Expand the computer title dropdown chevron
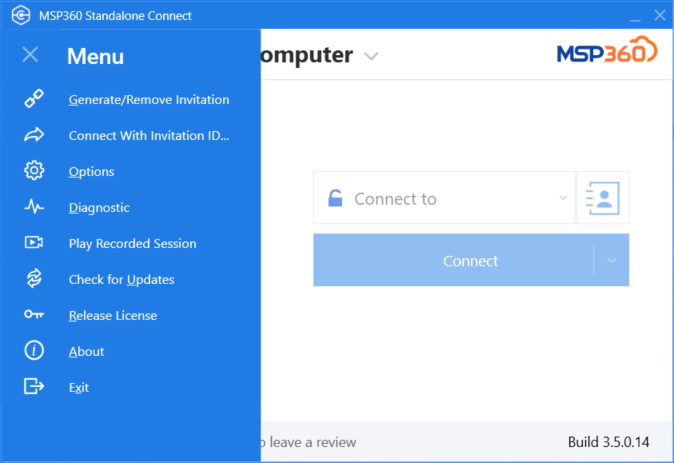 tap(371, 56)
